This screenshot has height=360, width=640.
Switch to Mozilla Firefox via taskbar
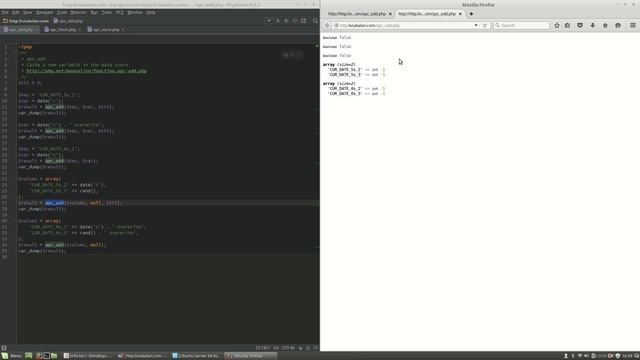[x=251, y=356]
